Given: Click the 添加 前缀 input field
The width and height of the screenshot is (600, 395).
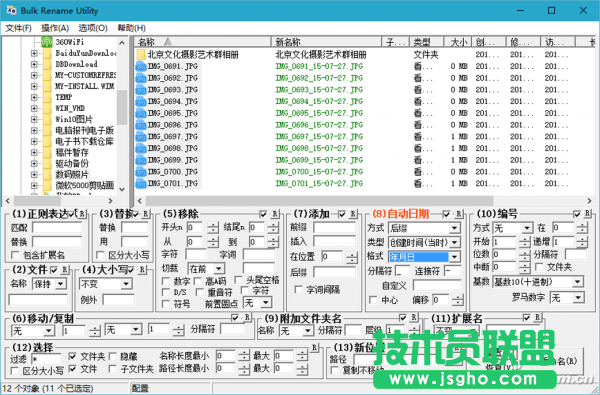Looking at the screenshot, I should tap(334, 228).
